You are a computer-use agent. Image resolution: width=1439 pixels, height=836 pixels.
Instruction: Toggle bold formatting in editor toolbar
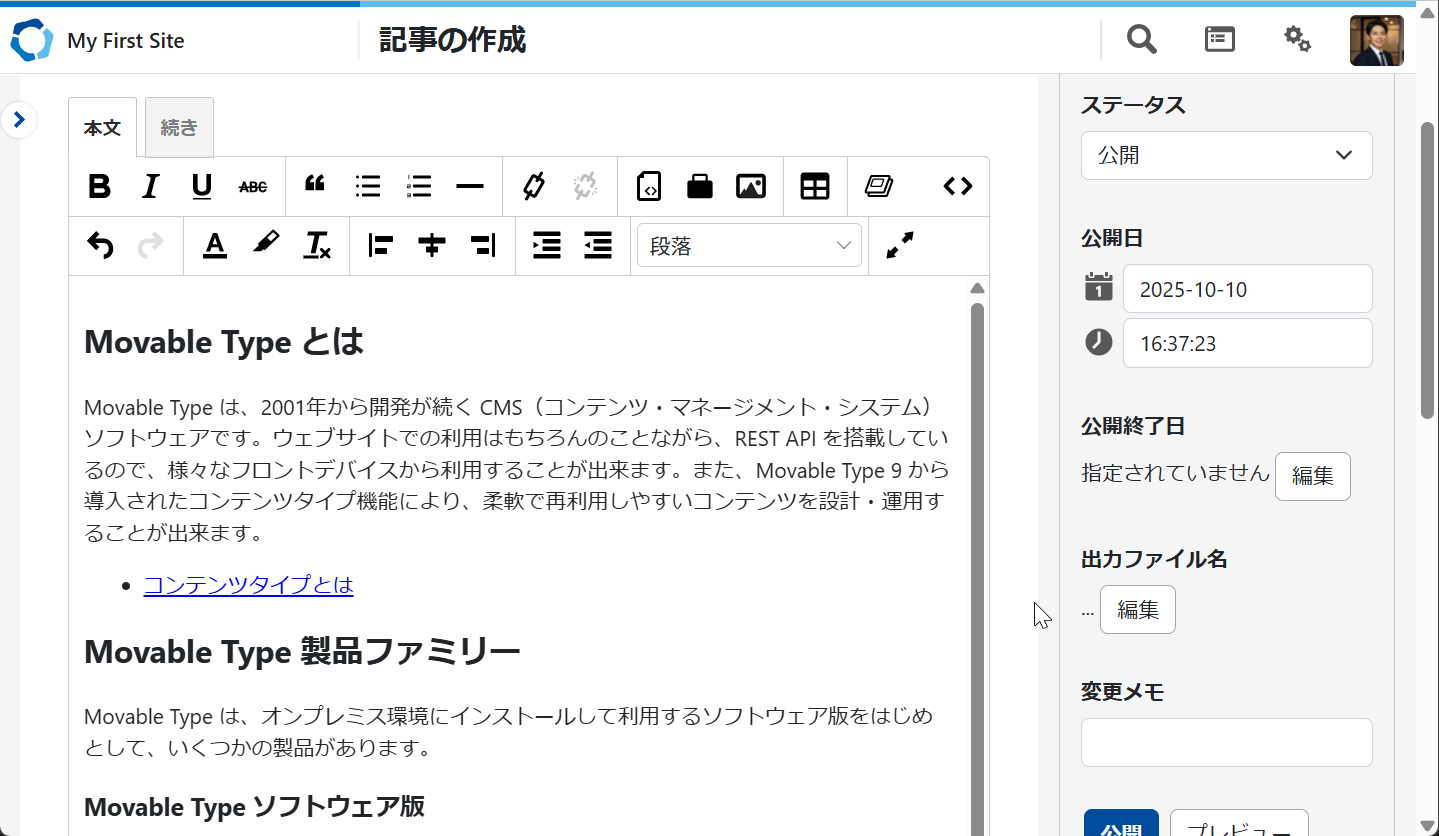(x=99, y=187)
